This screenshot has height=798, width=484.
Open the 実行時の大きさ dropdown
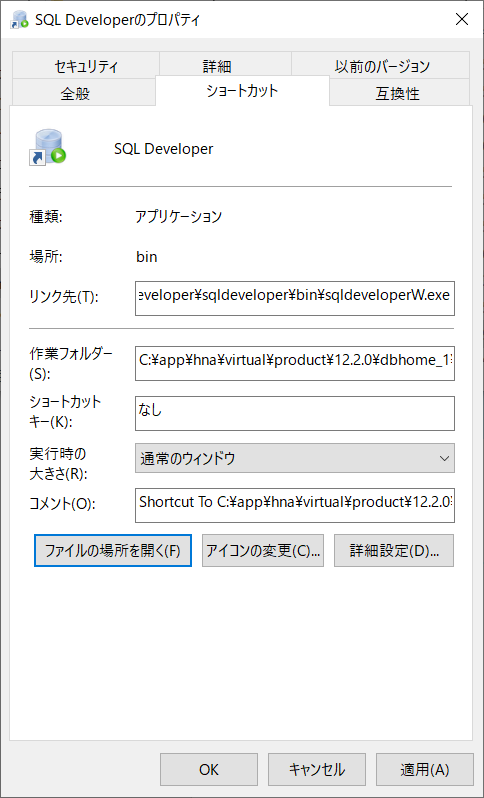[x=295, y=458]
